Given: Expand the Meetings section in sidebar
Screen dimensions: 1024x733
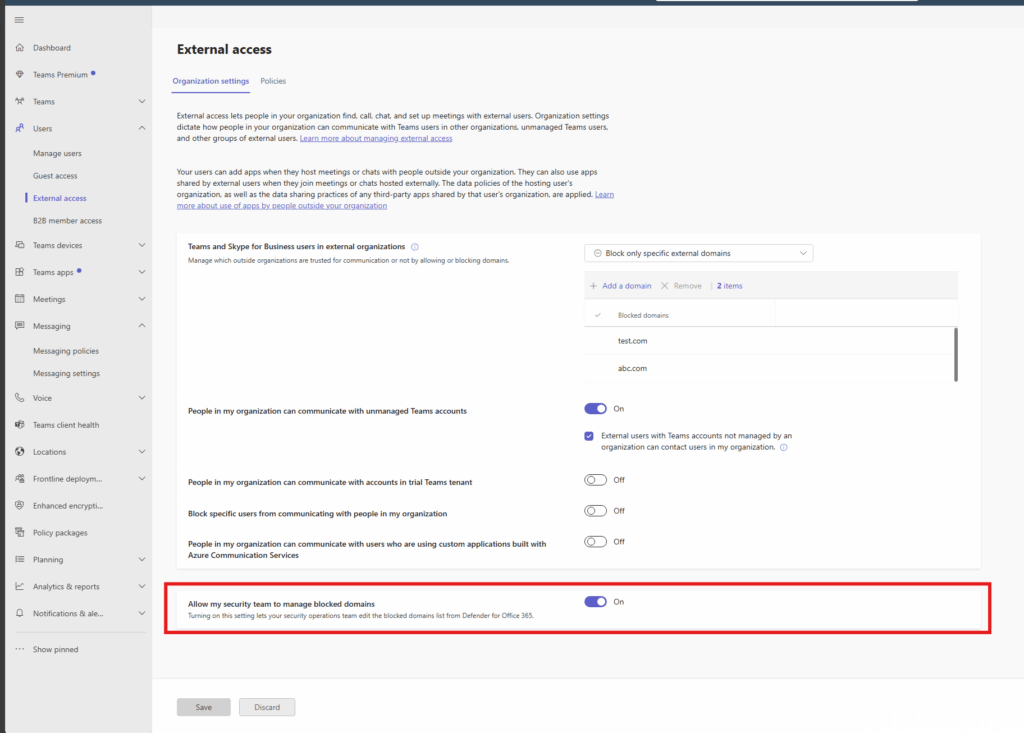Looking at the screenshot, I should click(x=141, y=299).
